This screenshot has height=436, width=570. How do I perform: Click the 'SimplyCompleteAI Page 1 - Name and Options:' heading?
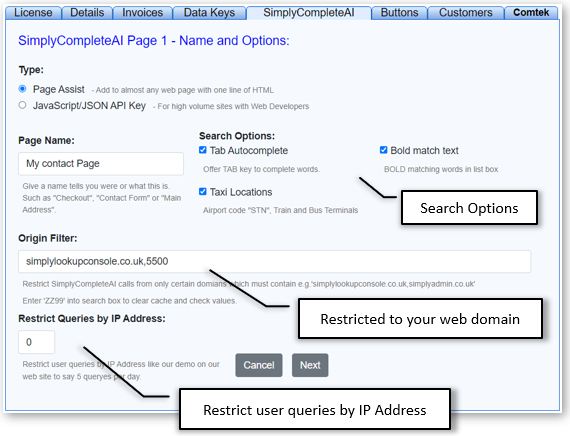point(154,40)
